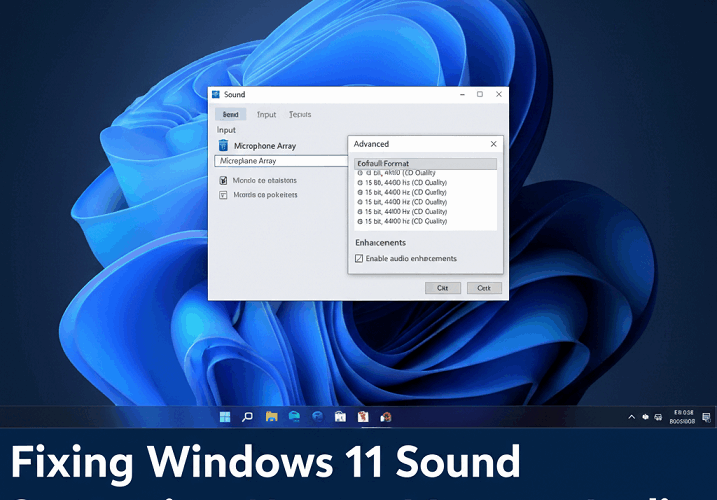This screenshot has width=717, height=500.
Task: Open the taskbar clock and date
Action: point(683,417)
